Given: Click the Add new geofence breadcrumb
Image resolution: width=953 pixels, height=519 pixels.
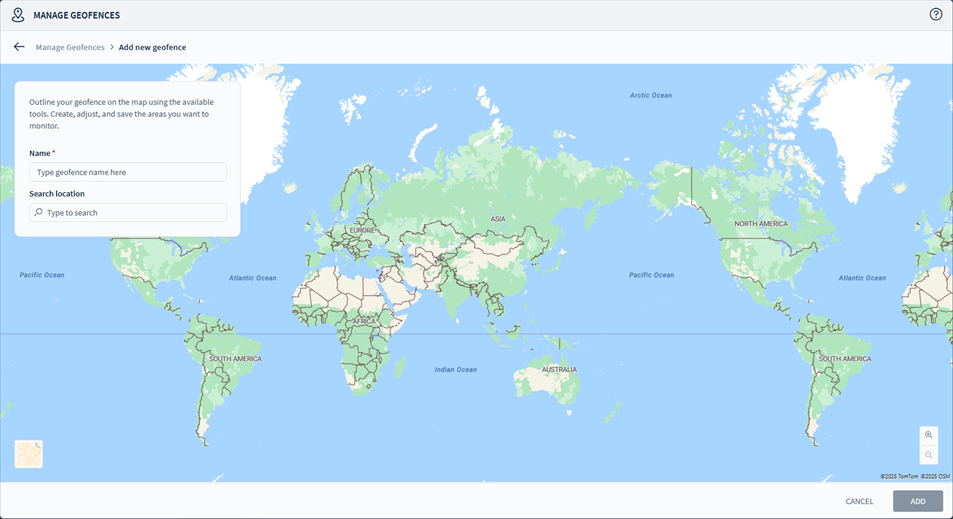Looking at the screenshot, I should 152,47.
